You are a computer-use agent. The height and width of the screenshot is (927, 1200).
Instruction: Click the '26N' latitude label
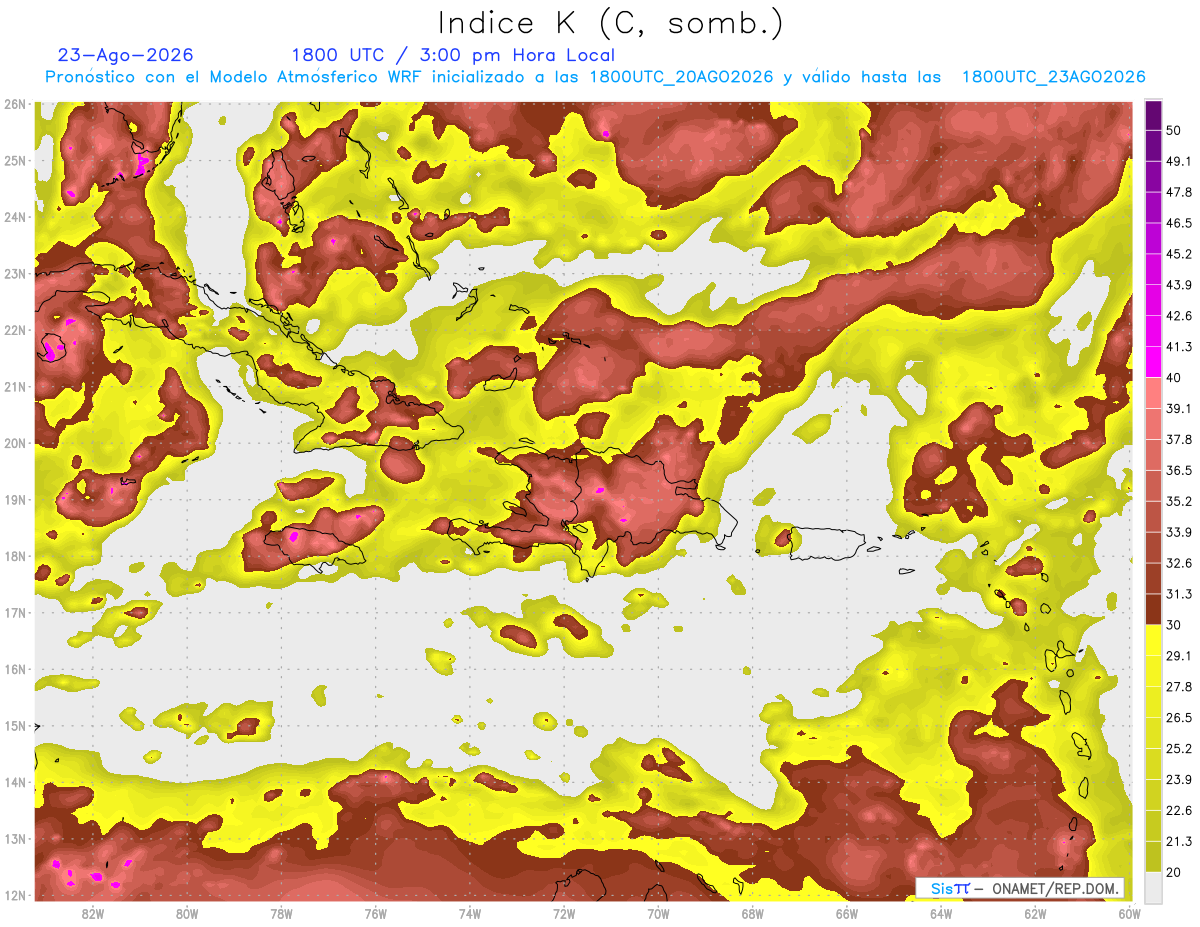pos(14,104)
